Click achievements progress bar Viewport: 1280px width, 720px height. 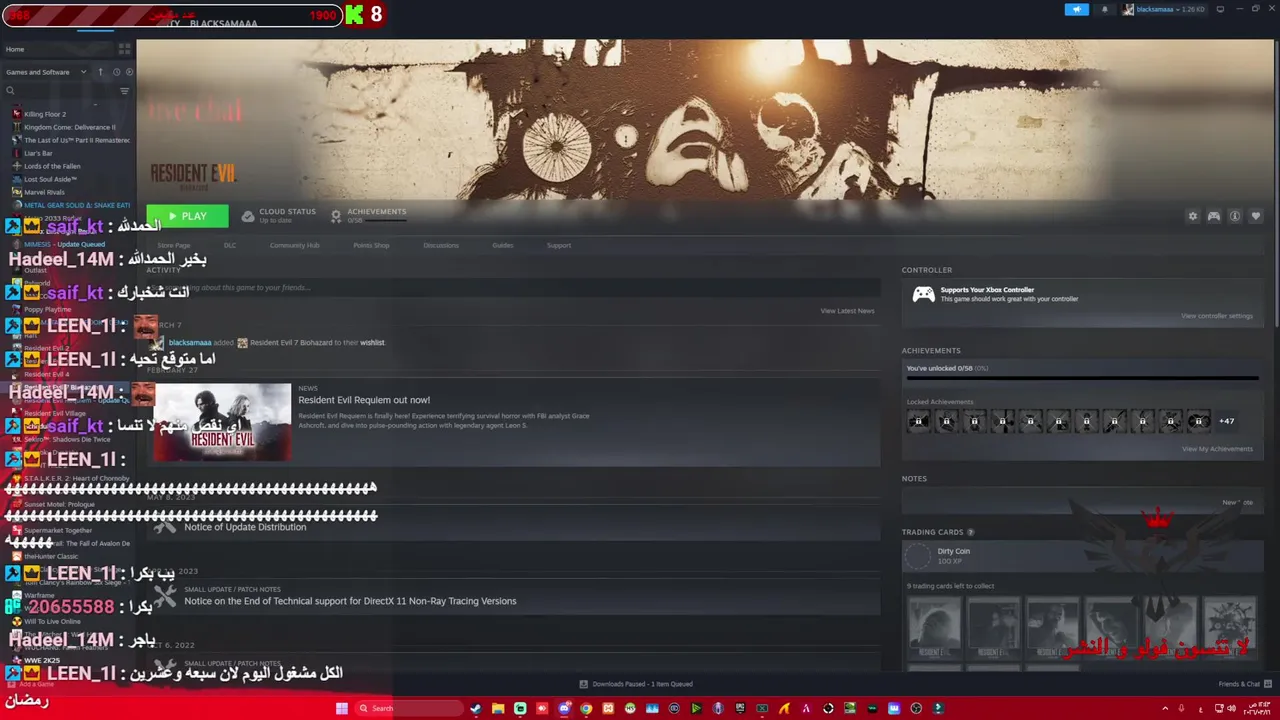[x=1082, y=379]
